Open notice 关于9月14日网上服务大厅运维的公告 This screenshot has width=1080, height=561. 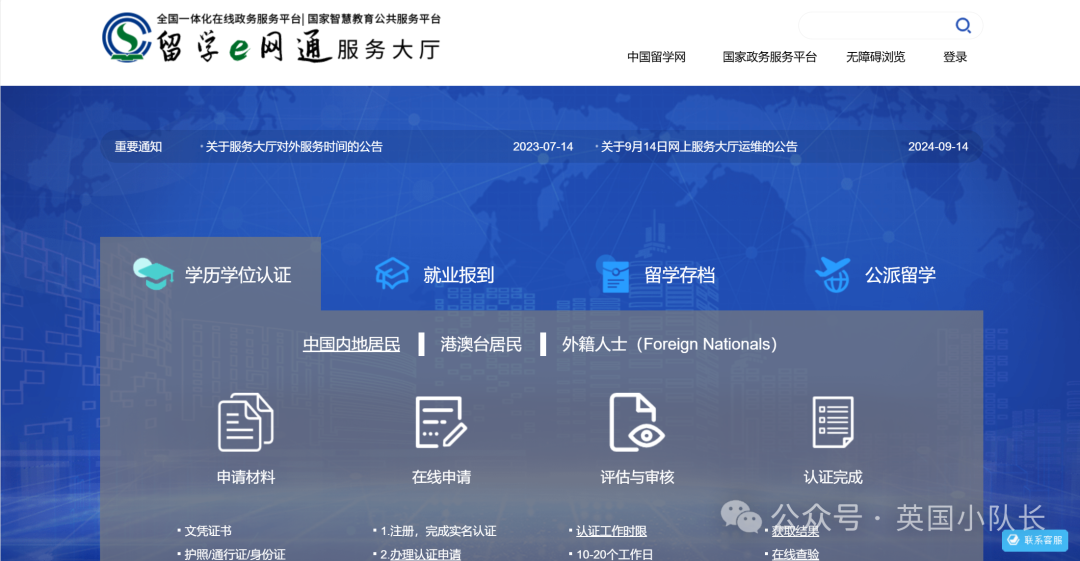[699, 147]
